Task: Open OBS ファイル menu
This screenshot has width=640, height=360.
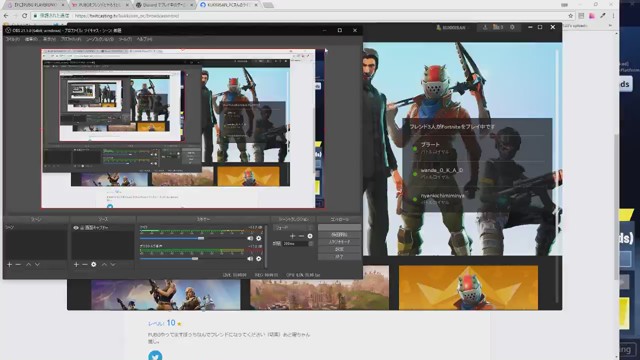Action: tap(13, 39)
